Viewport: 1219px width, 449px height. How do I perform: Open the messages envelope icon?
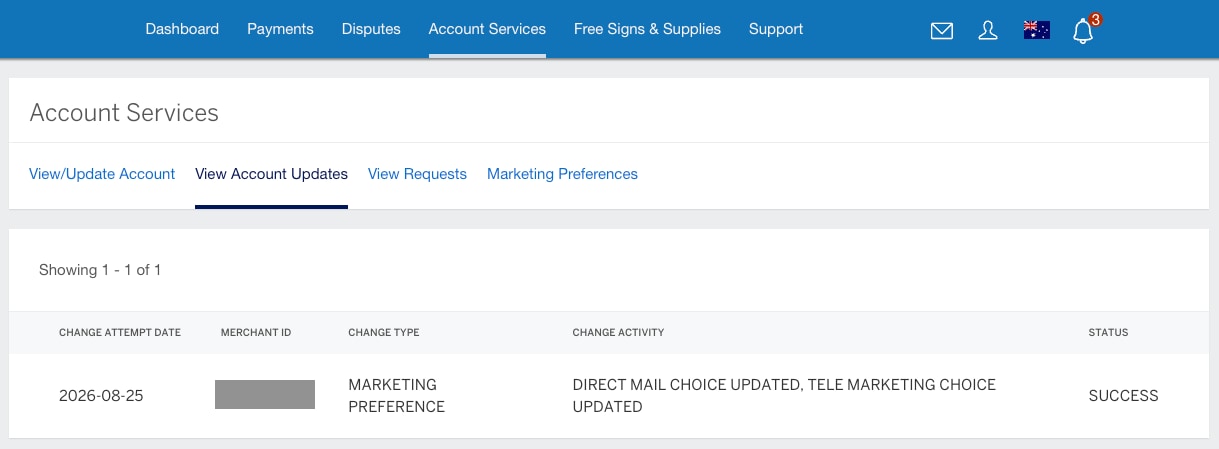click(941, 31)
